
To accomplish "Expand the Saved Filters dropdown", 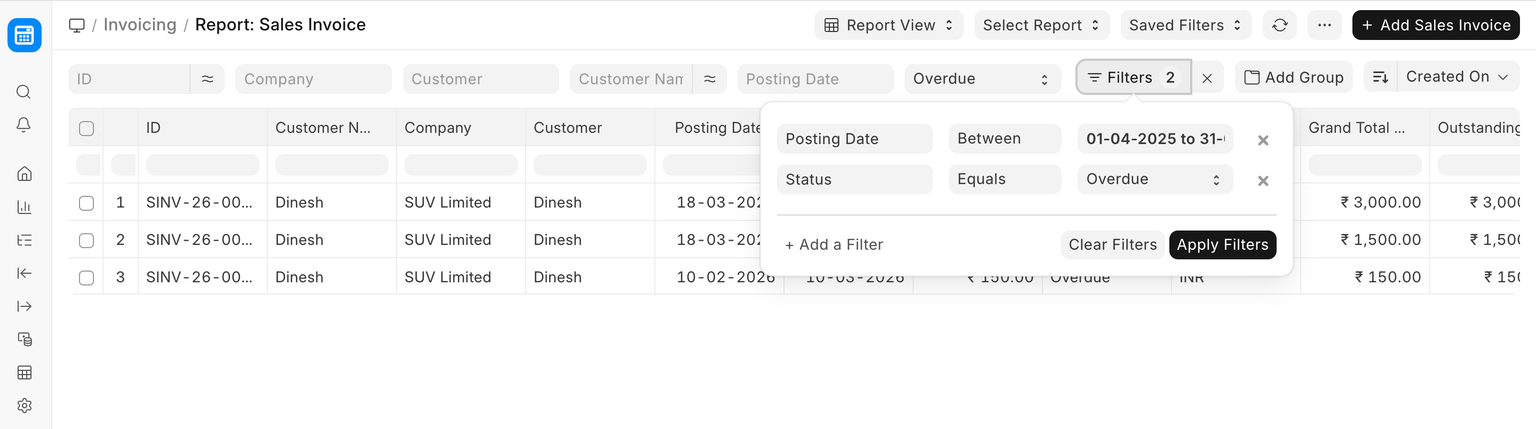I will [x=1185, y=25].
